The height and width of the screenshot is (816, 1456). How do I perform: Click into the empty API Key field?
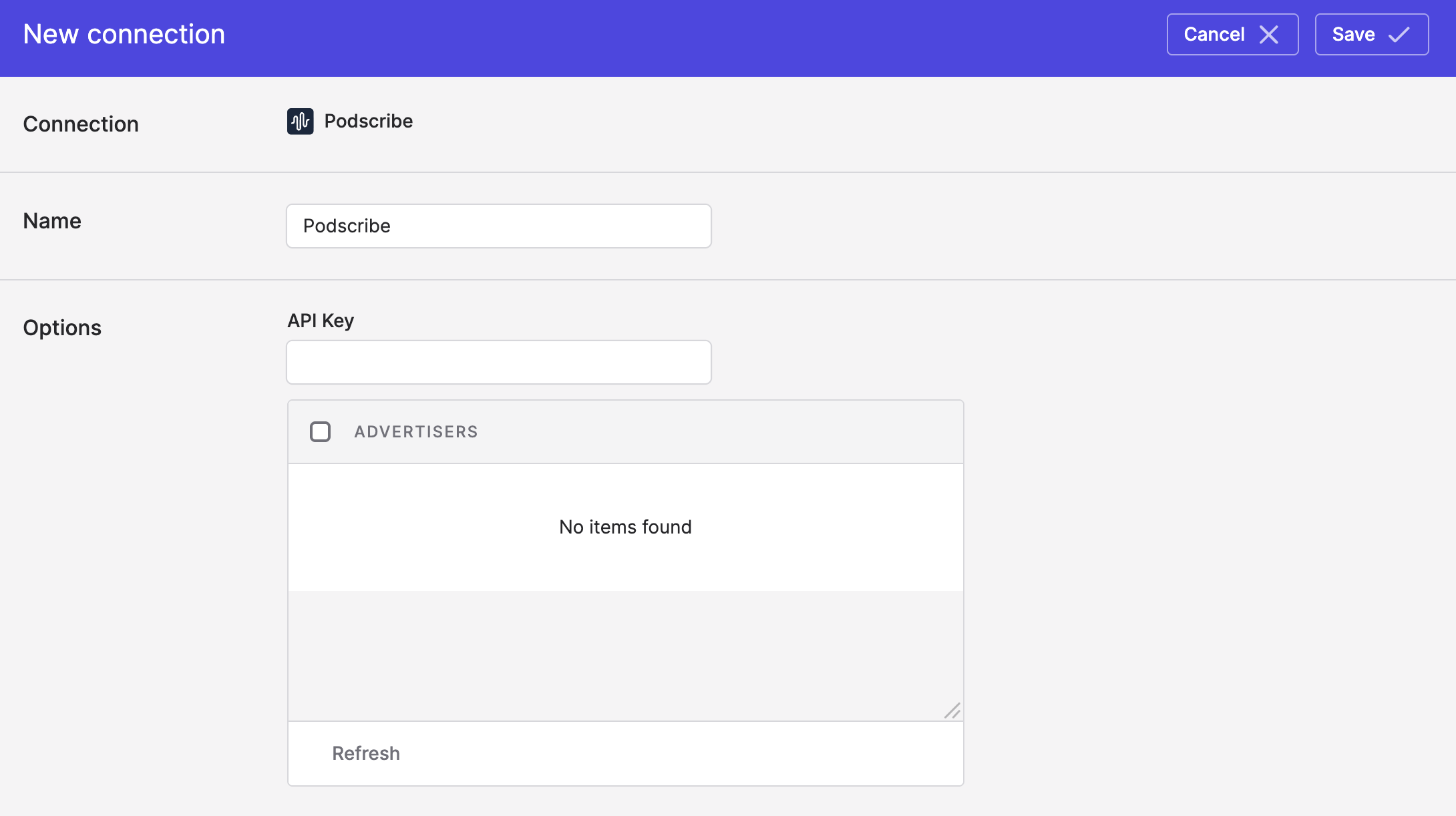point(499,362)
